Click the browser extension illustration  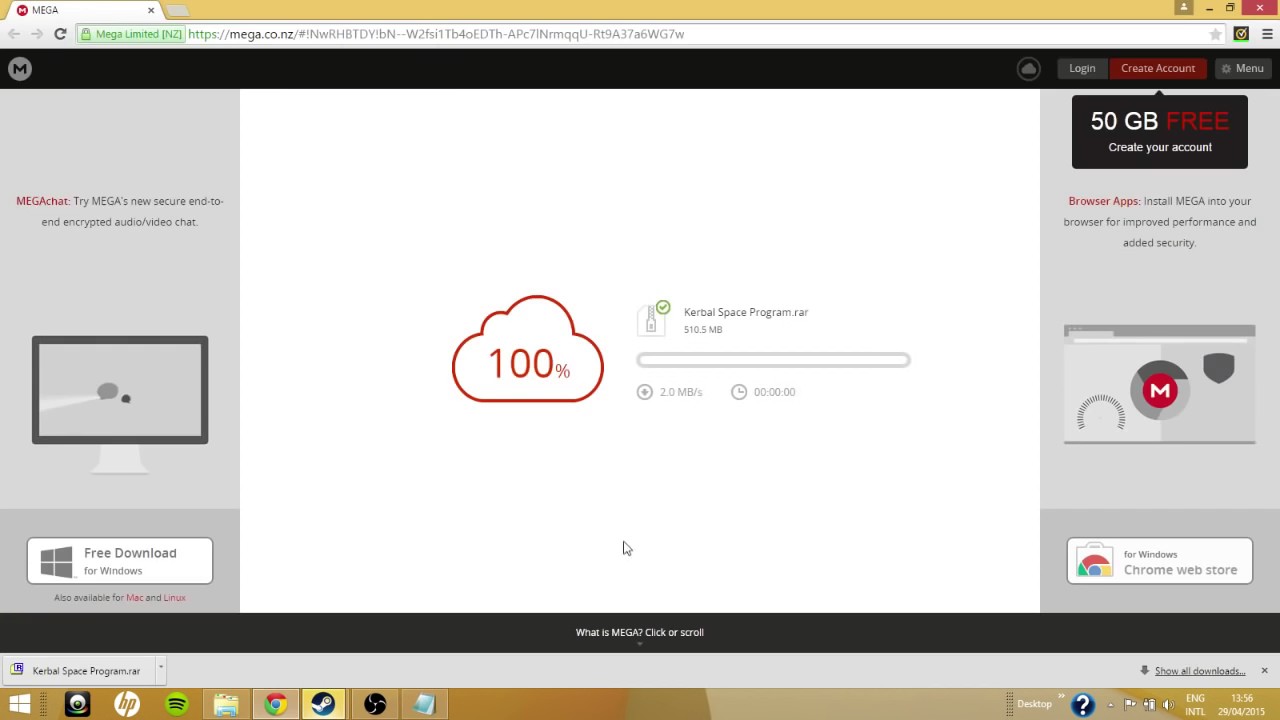click(x=1160, y=385)
